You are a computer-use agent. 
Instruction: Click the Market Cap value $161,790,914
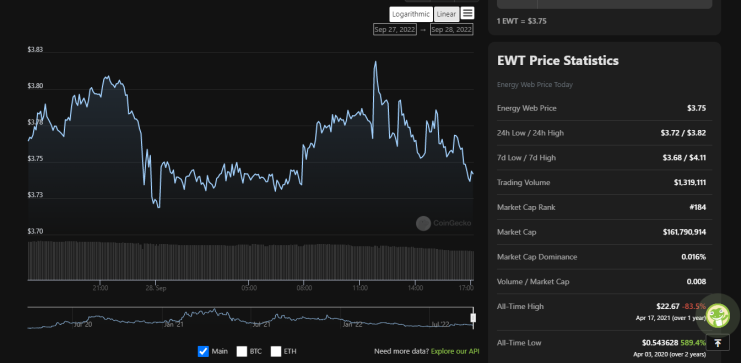(x=684, y=232)
